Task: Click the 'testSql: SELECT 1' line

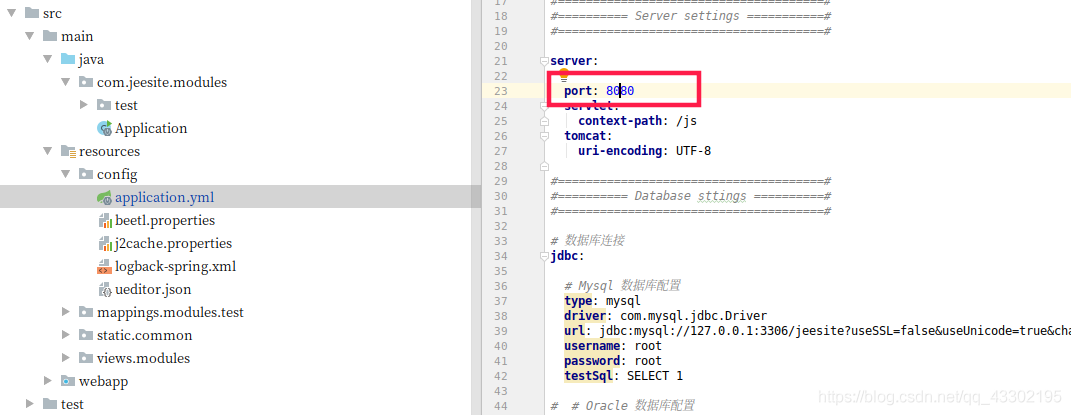Action: (623, 376)
